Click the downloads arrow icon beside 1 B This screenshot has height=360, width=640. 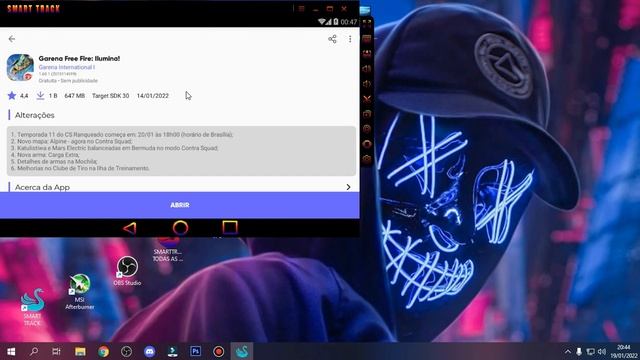pyautogui.click(x=40, y=96)
